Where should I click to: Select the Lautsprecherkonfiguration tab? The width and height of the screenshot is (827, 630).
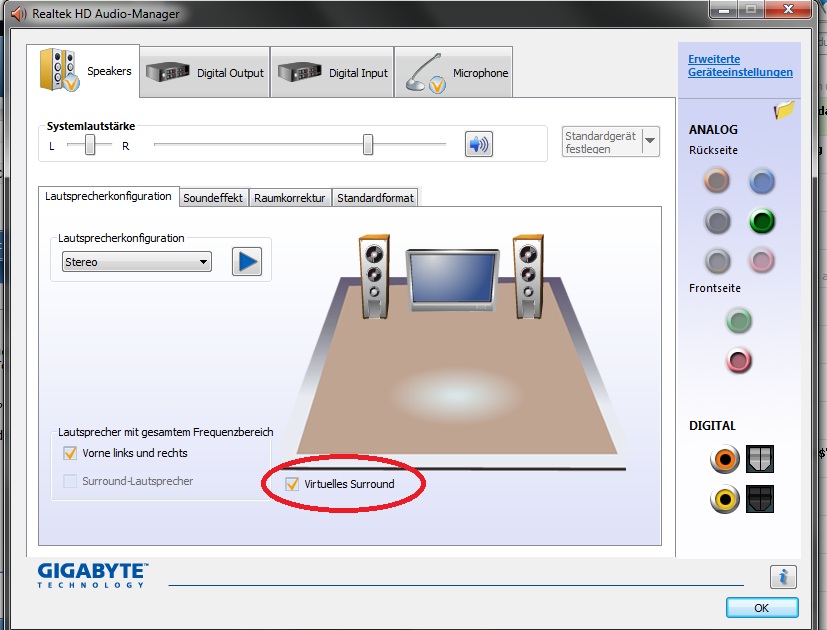click(109, 196)
